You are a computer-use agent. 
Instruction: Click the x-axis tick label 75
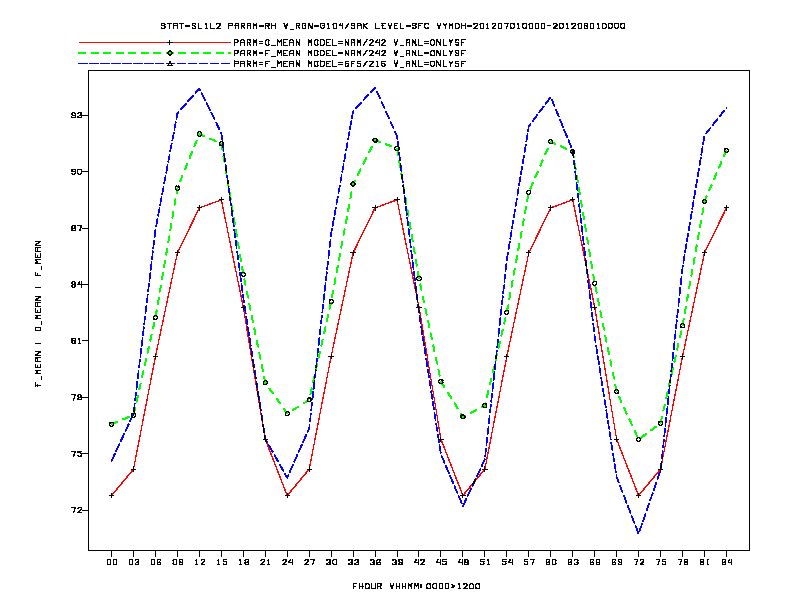[x=661, y=562]
